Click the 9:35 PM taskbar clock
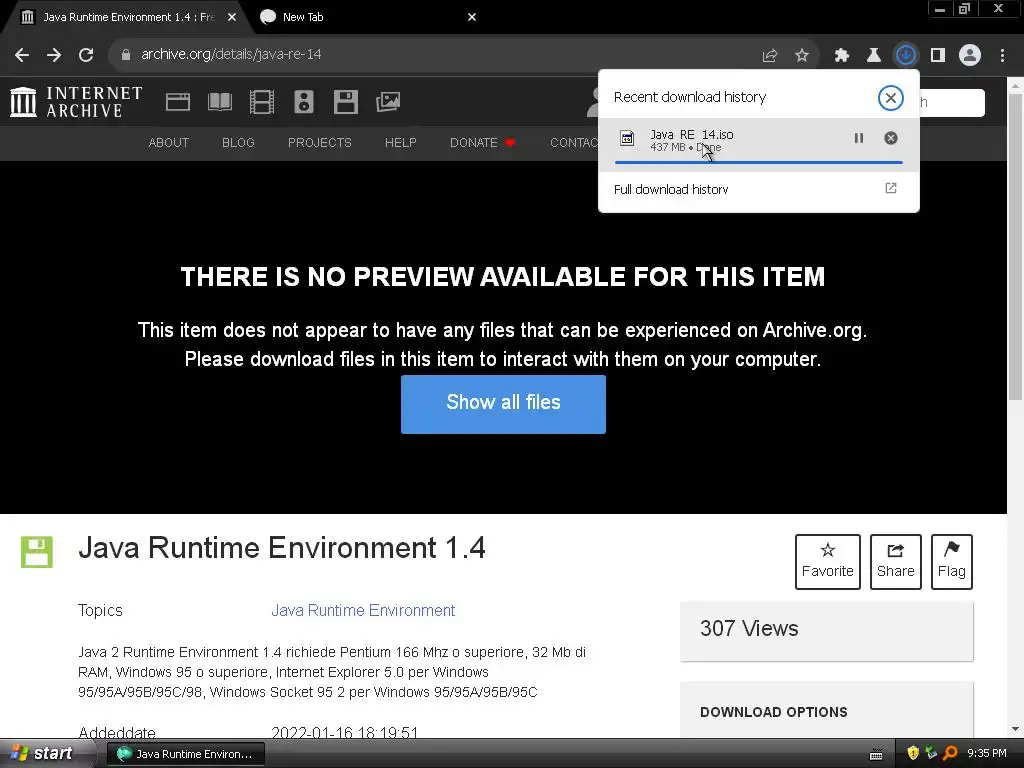The width and height of the screenshot is (1024, 768). click(x=987, y=754)
